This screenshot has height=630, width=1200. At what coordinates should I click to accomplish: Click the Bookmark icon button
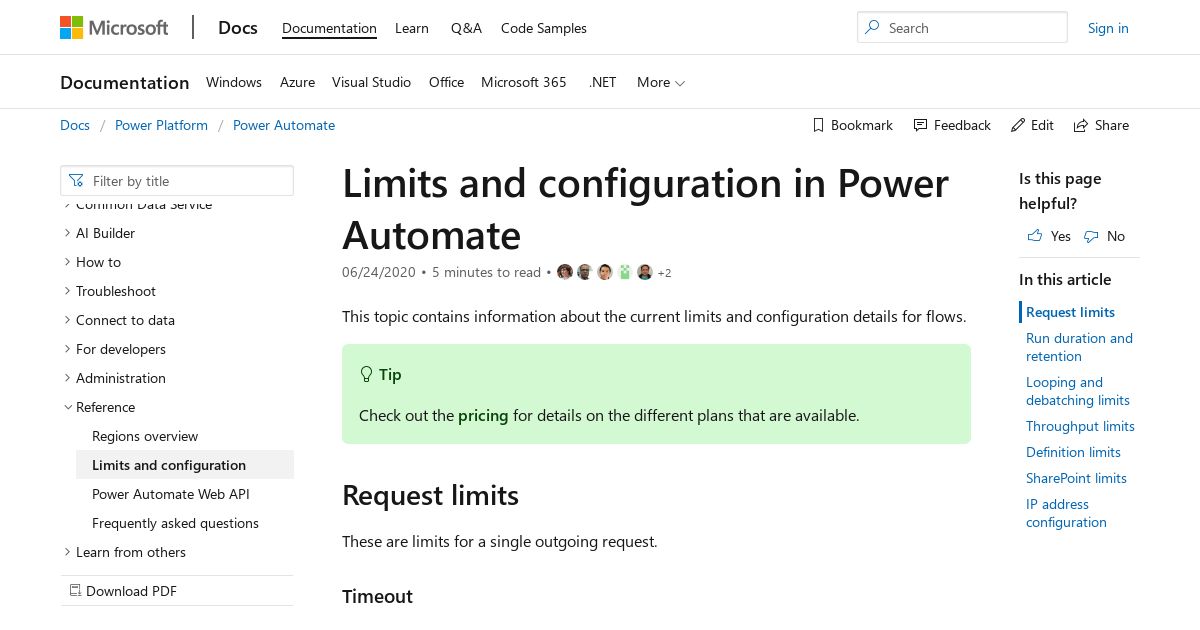click(852, 125)
